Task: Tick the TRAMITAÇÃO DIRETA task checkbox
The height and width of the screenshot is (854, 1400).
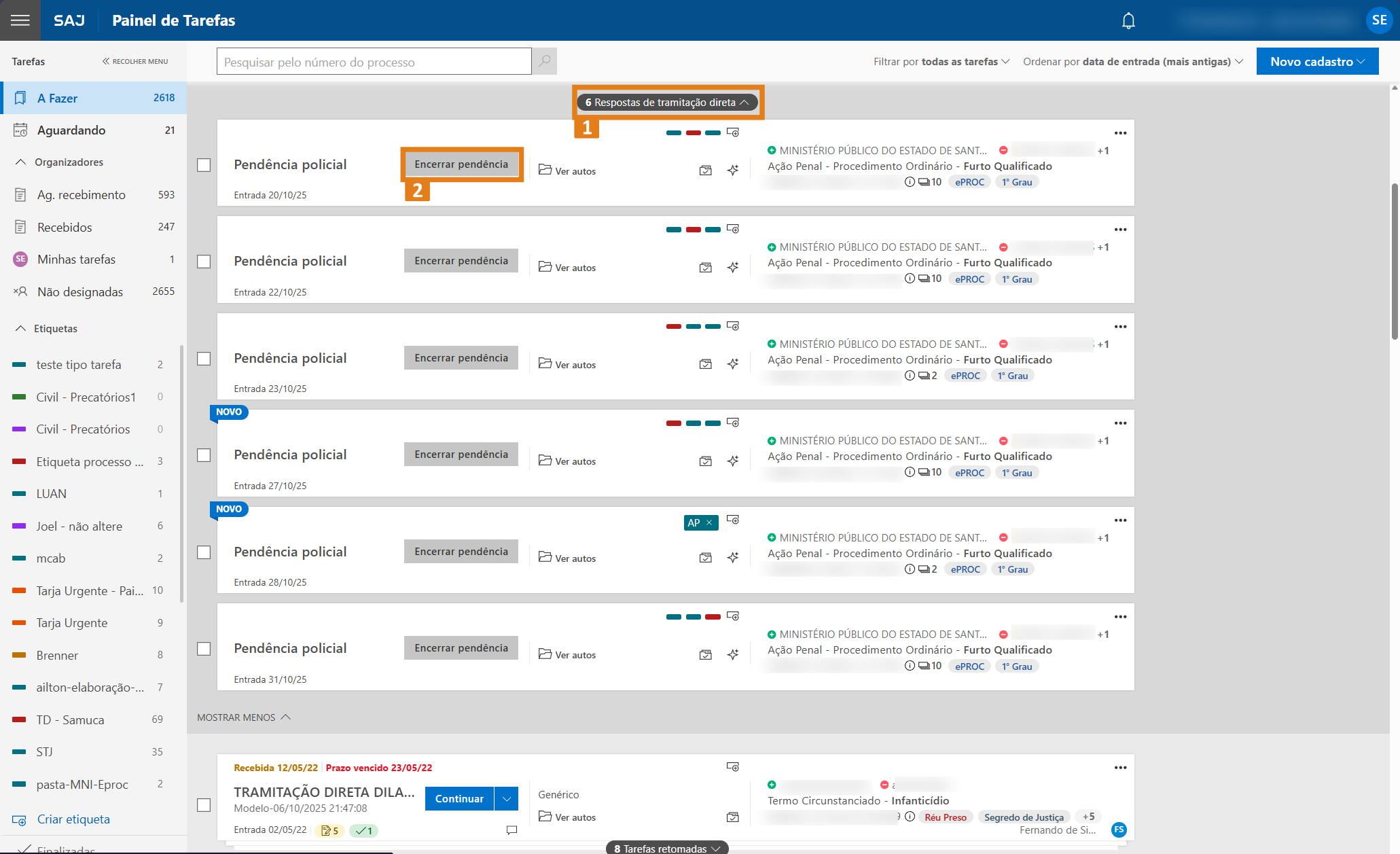Action: tap(204, 805)
